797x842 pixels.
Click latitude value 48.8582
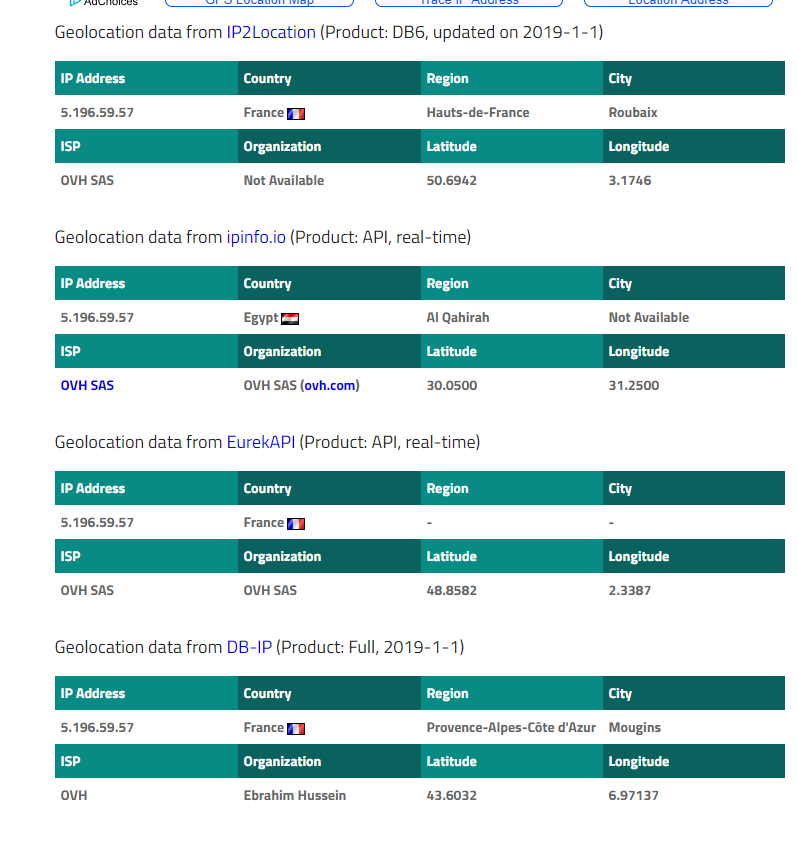click(452, 591)
